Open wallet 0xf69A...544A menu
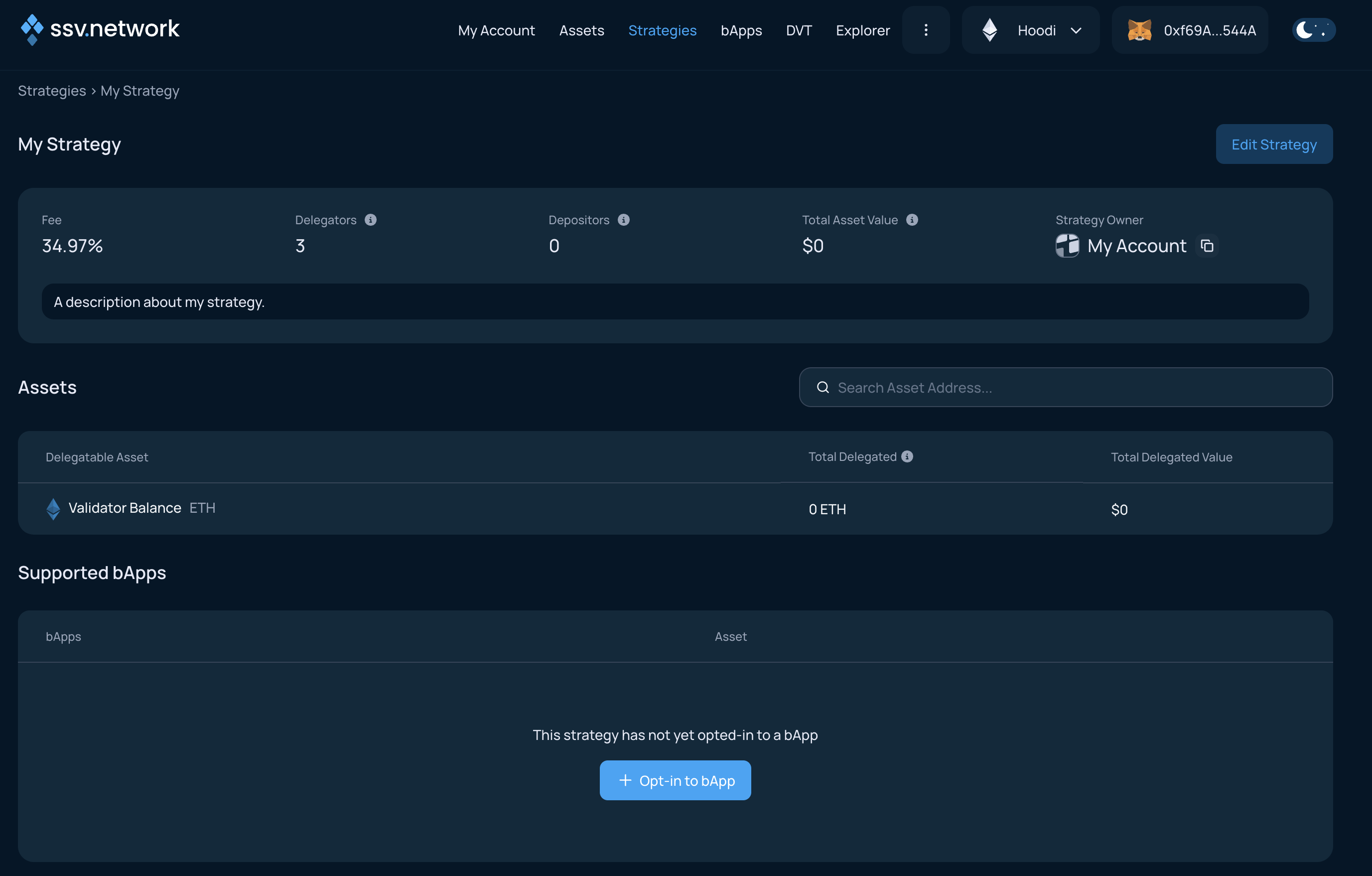The height and width of the screenshot is (876, 1372). point(1190,30)
